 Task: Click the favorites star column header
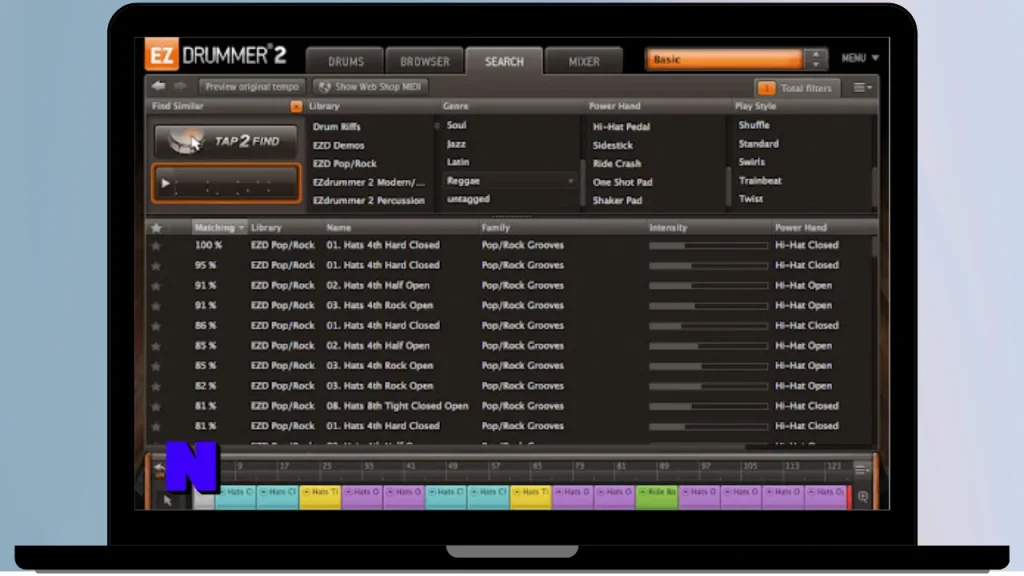(156, 228)
